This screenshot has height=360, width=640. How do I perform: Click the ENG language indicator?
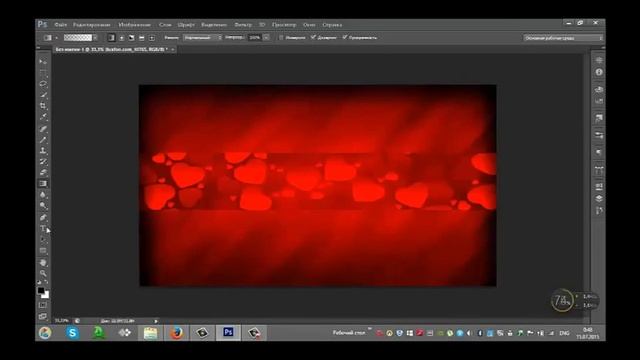(564, 333)
